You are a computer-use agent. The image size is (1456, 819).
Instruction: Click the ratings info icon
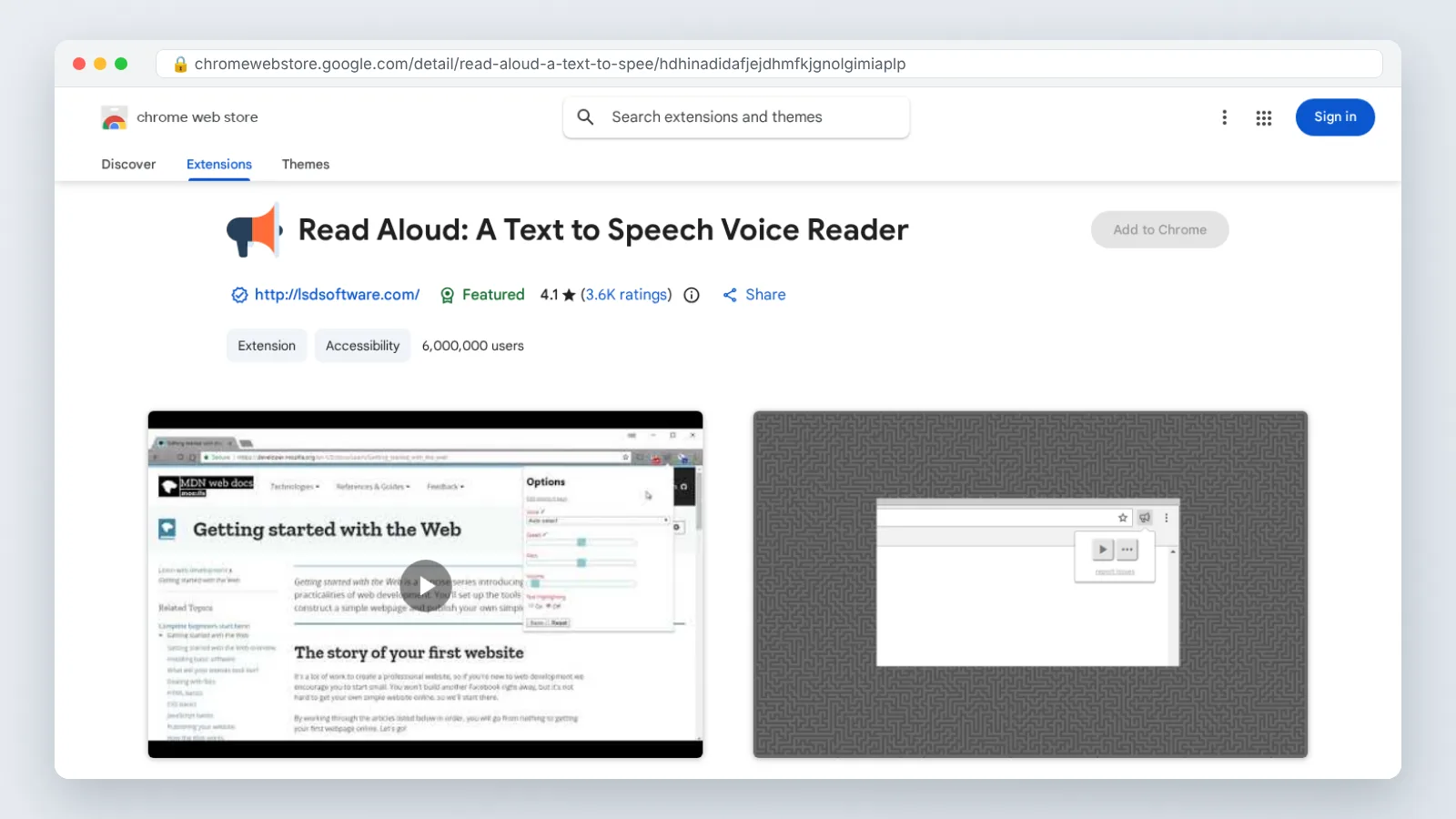coord(692,295)
